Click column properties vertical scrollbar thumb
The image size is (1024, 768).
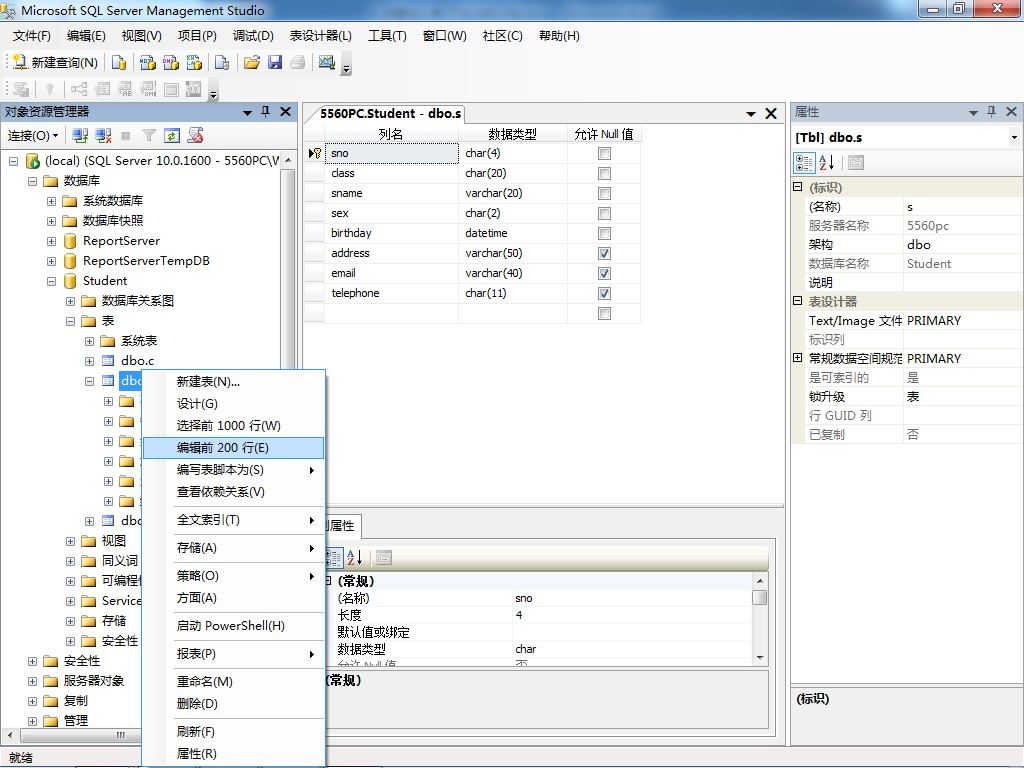pyautogui.click(x=760, y=597)
